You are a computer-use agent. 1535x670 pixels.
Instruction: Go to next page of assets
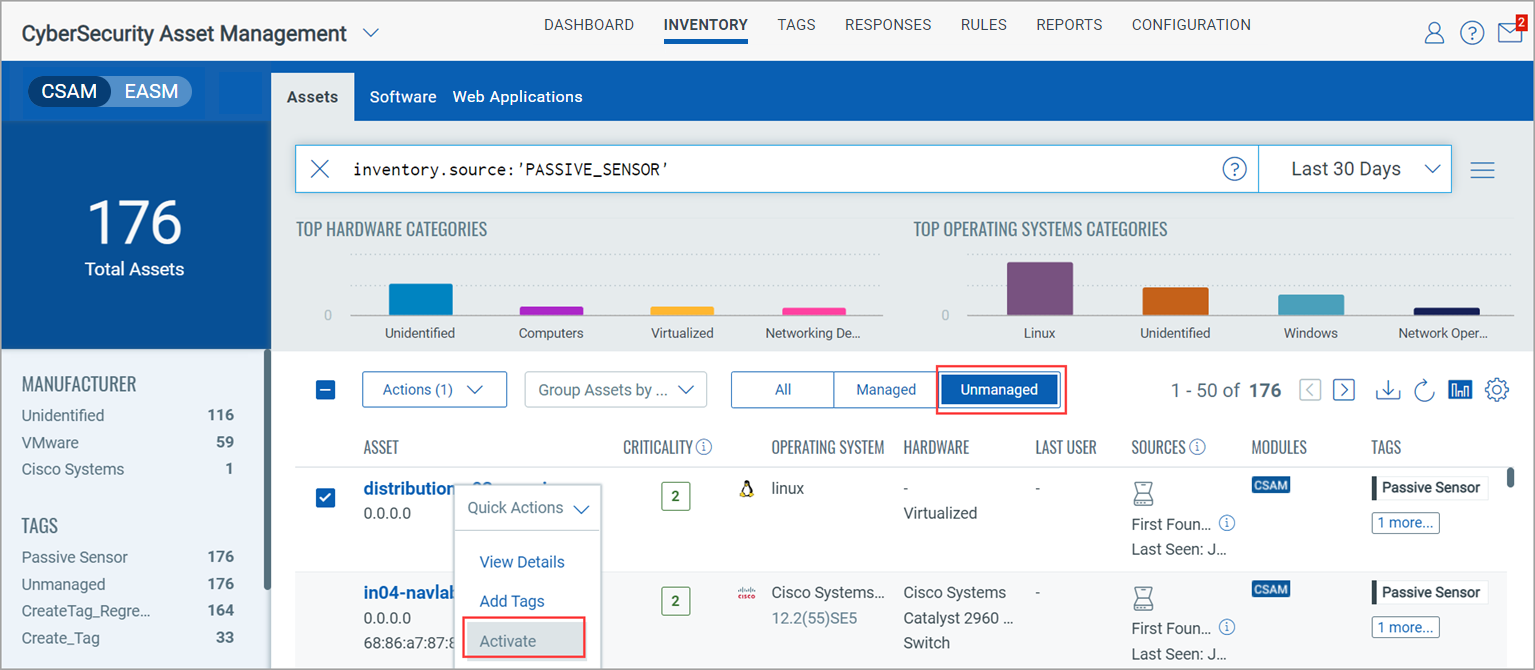click(x=1344, y=390)
